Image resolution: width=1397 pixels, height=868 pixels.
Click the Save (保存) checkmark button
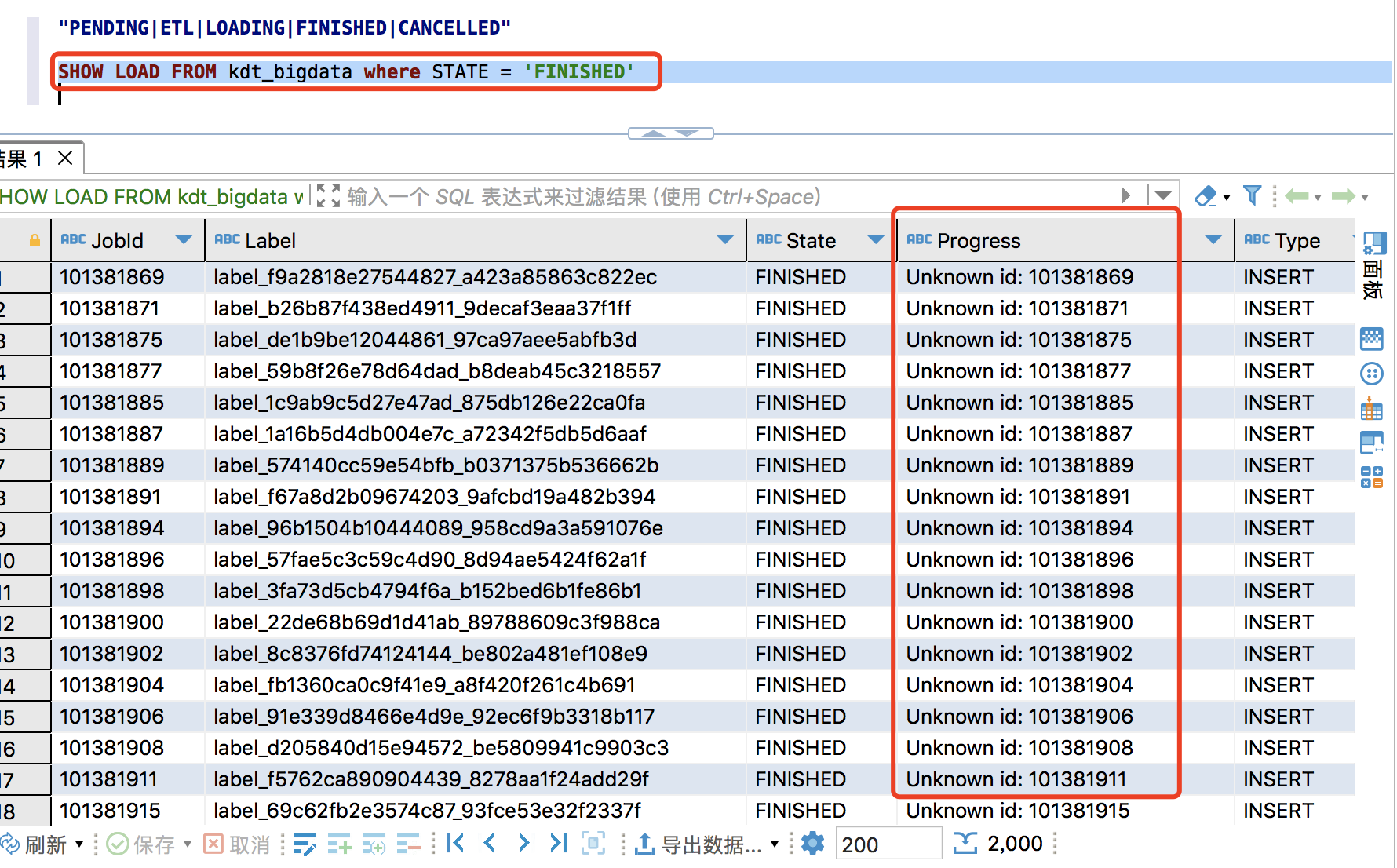(140, 844)
